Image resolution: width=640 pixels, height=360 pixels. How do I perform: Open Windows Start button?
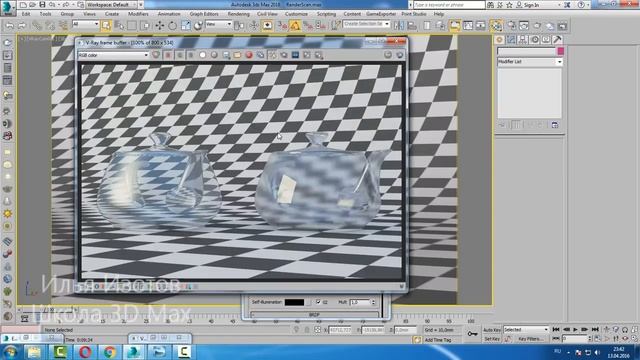click(10, 352)
